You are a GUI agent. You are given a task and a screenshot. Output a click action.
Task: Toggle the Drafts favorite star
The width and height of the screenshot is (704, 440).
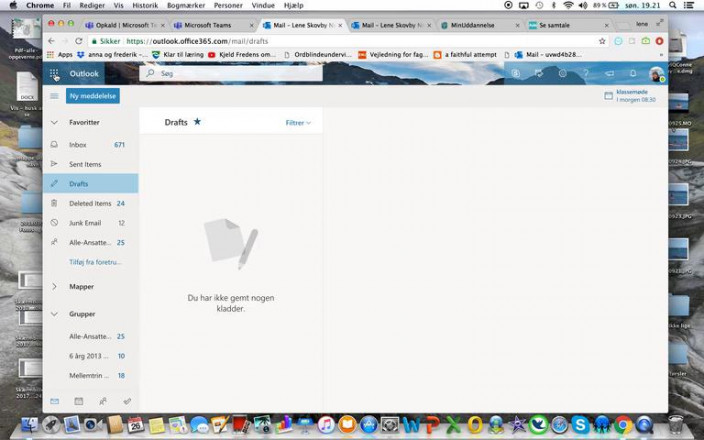coord(197,122)
